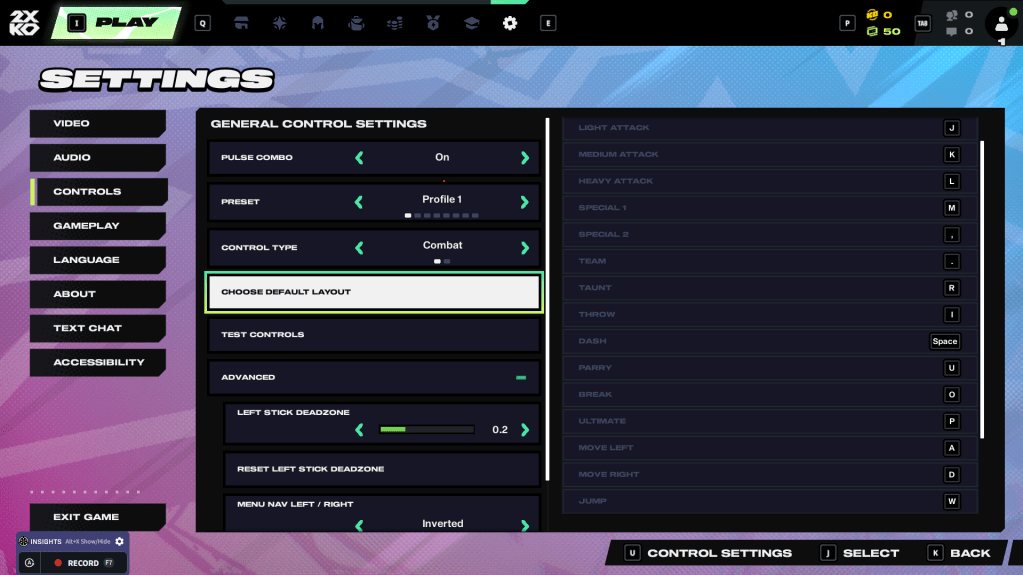Select the graduation cap tutorial icon
The width and height of the screenshot is (1023, 575).
pyautogui.click(x=471, y=23)
